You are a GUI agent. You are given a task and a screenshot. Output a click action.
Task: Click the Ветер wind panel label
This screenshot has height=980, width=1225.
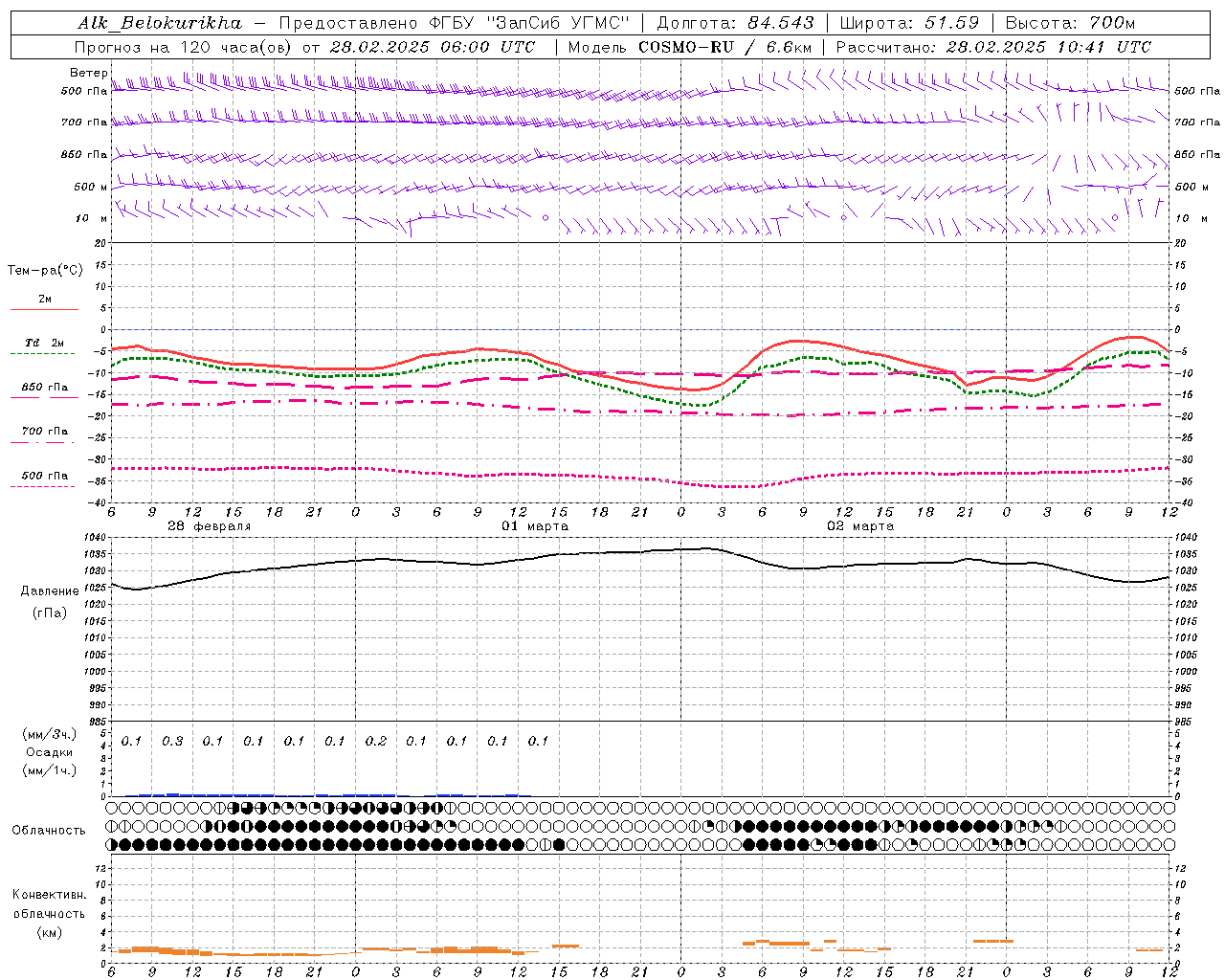[88, 73]
